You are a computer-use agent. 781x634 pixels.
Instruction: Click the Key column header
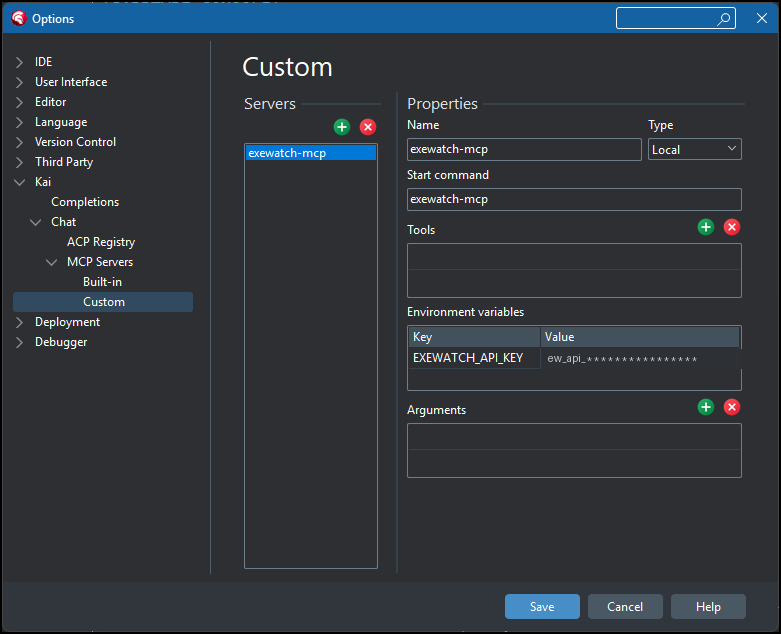point(475,337)
